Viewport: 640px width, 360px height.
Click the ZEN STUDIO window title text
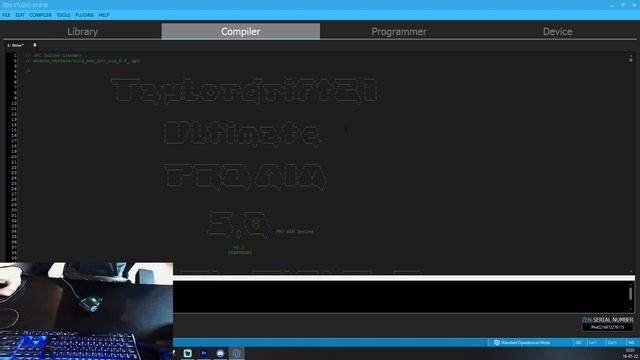(25, 5)
